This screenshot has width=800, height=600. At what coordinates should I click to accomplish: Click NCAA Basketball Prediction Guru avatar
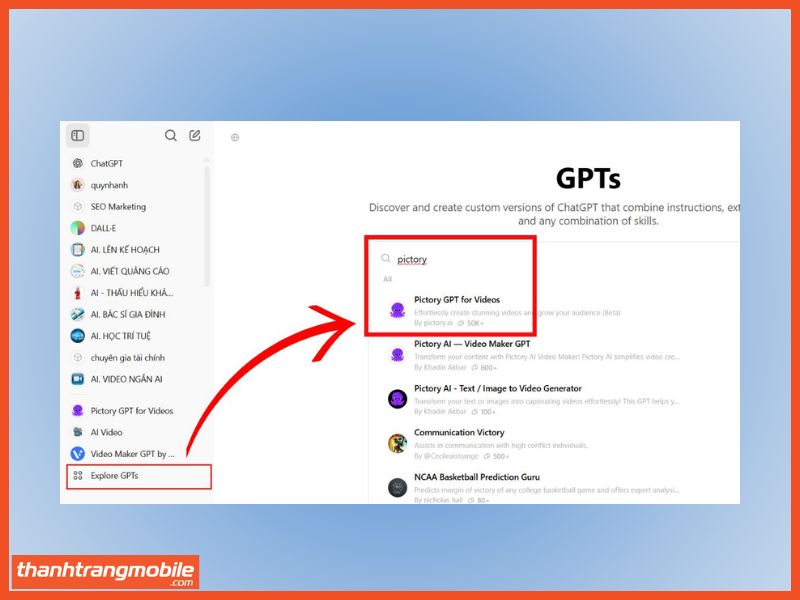point(397,488)
